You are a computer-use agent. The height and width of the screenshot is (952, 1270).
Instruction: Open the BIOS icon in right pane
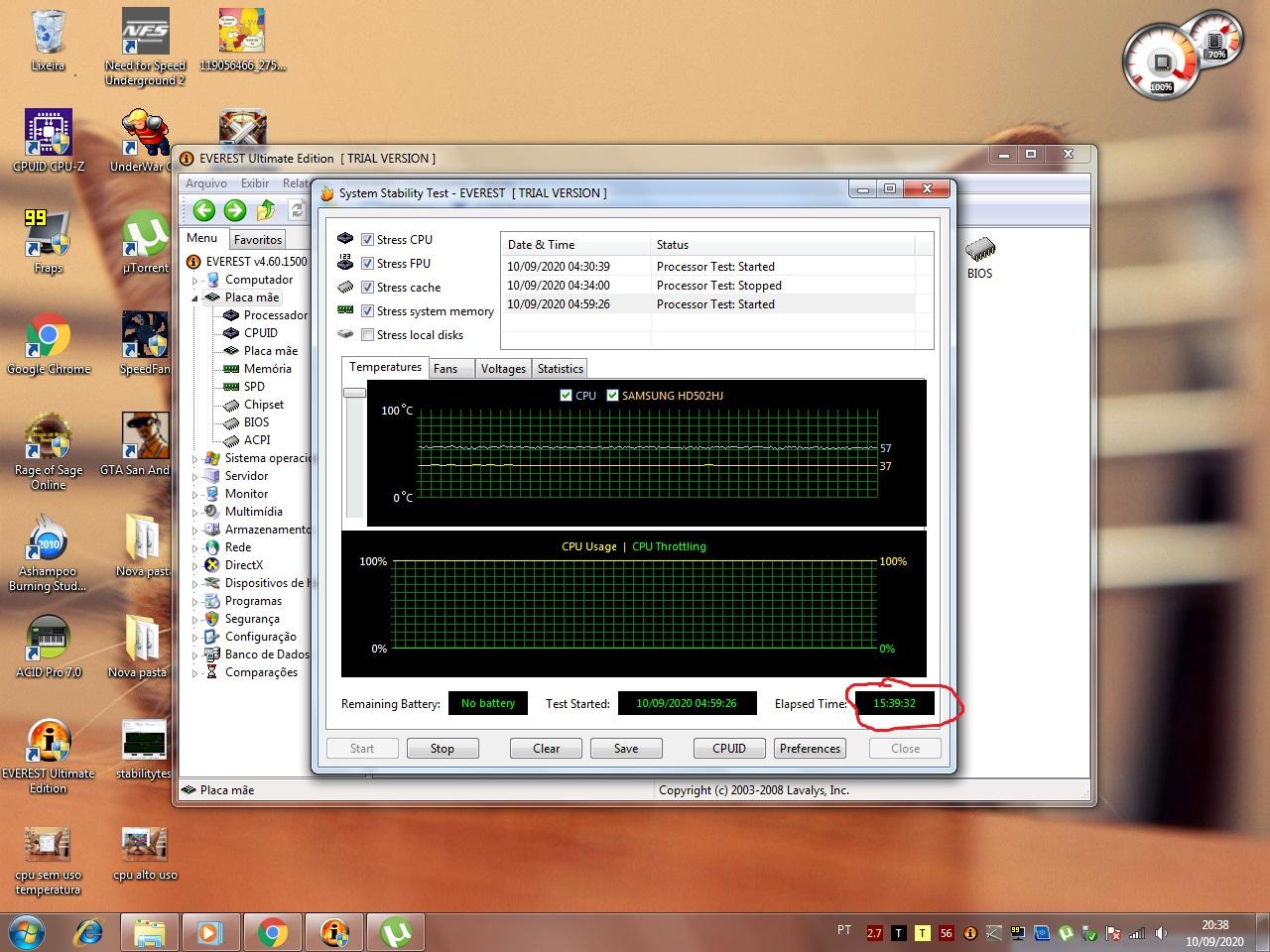click(x=979, y=257)
